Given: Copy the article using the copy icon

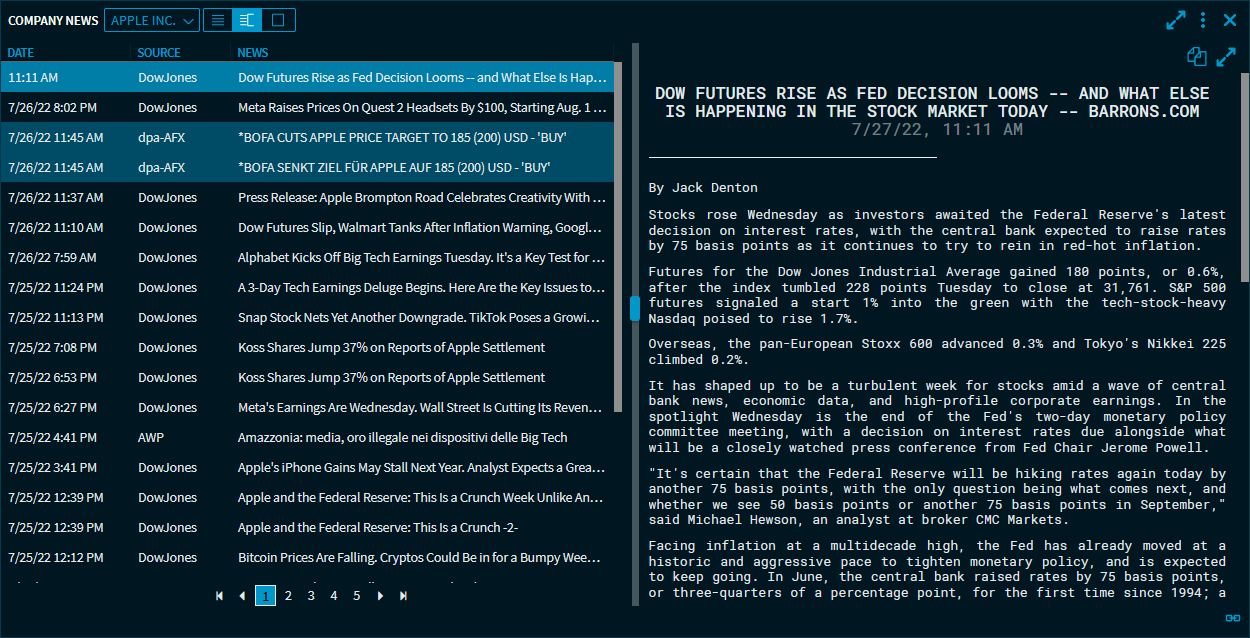Looking at the screenshot, I should [1196, 57].
